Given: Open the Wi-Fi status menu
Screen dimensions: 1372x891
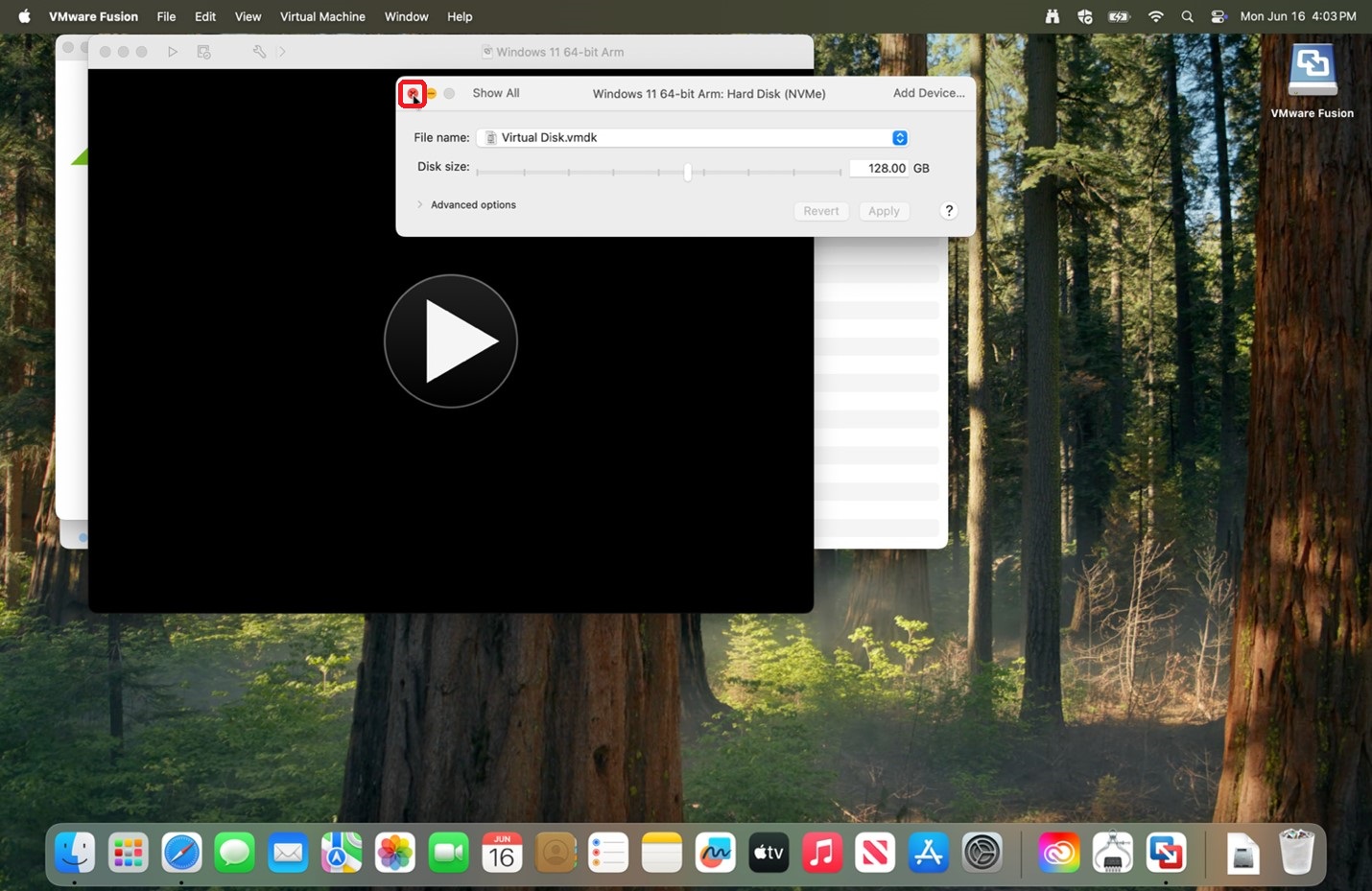Looking at the screenshot, I should point(1156,16).
